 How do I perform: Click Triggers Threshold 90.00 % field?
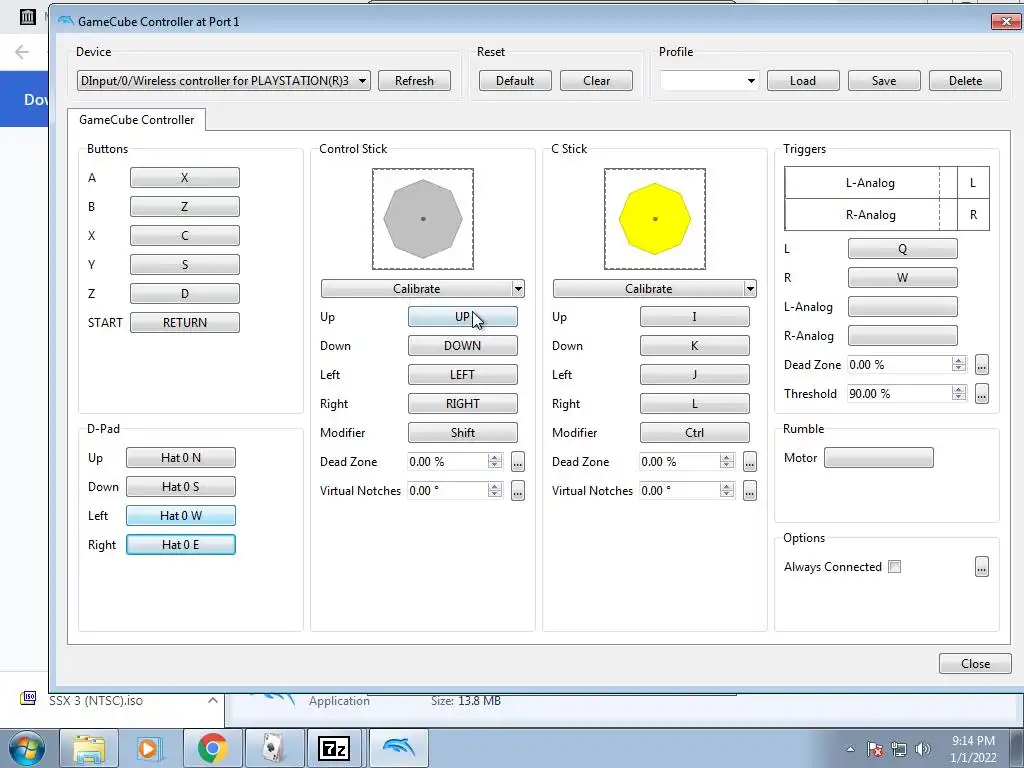(899, 394)
